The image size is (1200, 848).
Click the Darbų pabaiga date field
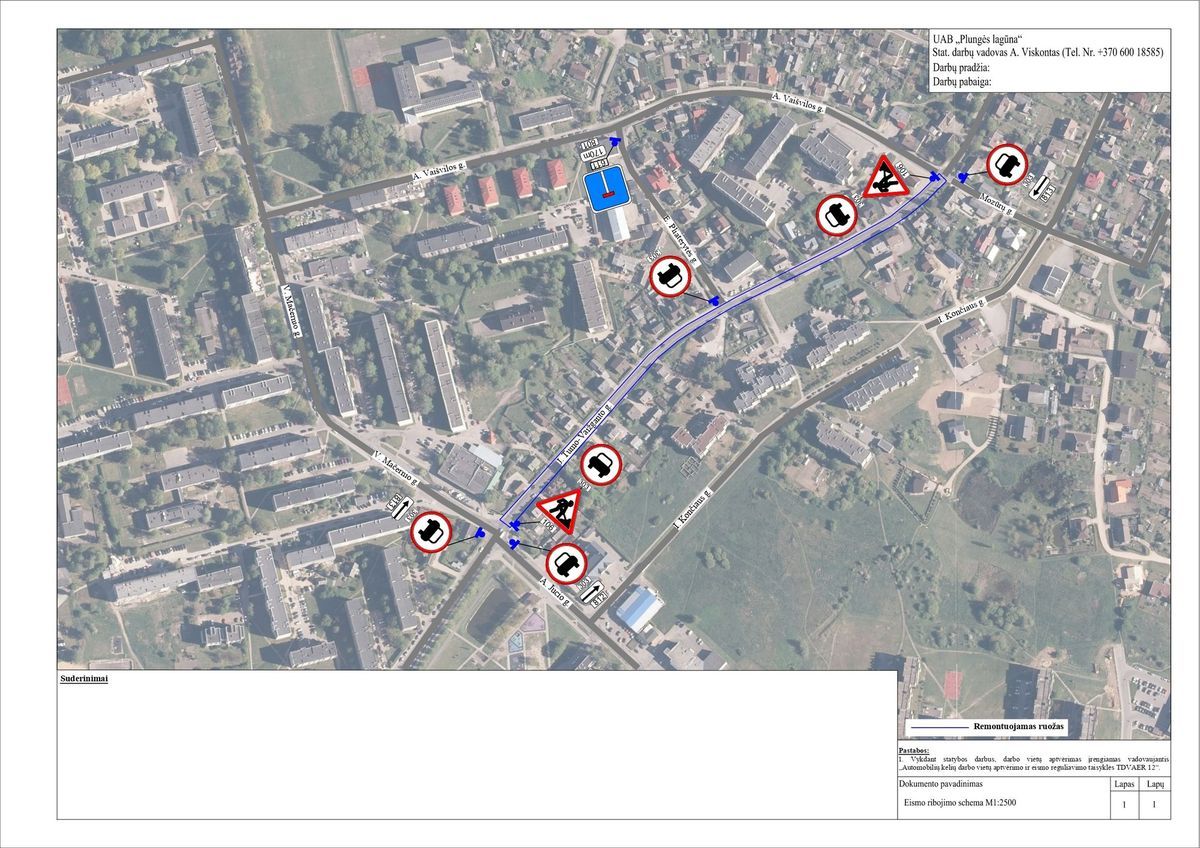961,83
